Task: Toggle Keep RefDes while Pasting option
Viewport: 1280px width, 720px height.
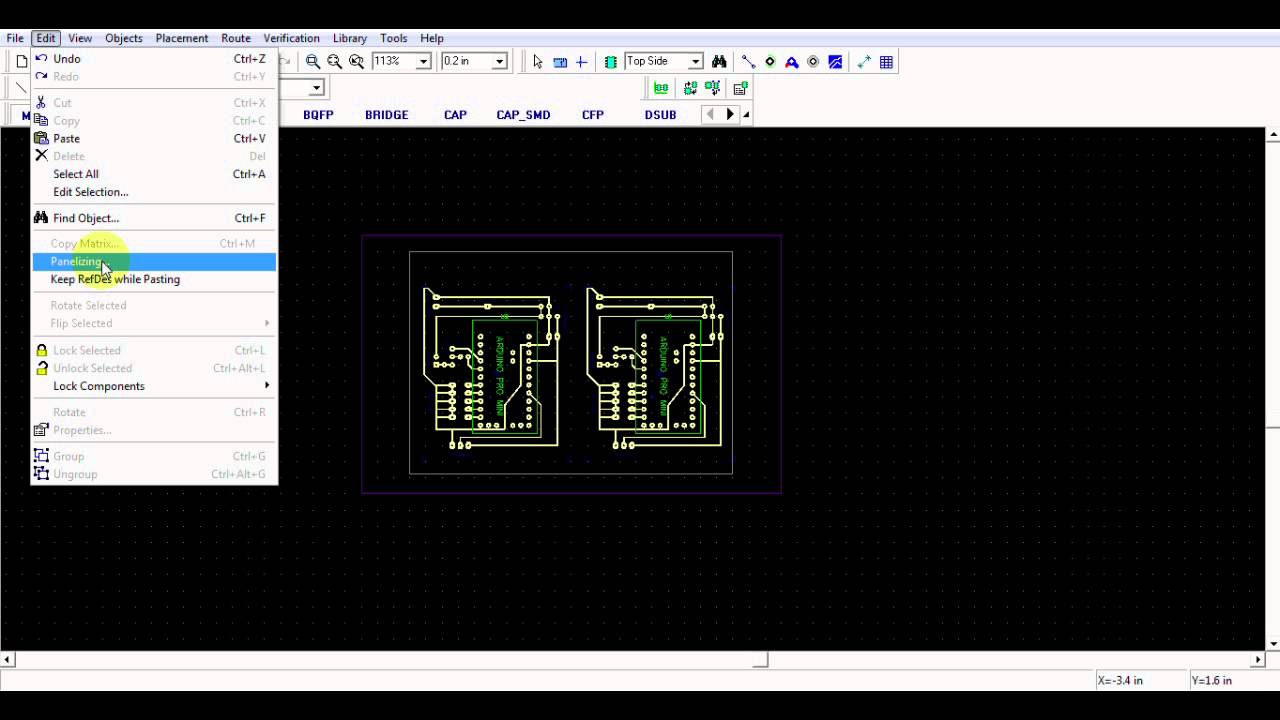Action: point(154,279)
